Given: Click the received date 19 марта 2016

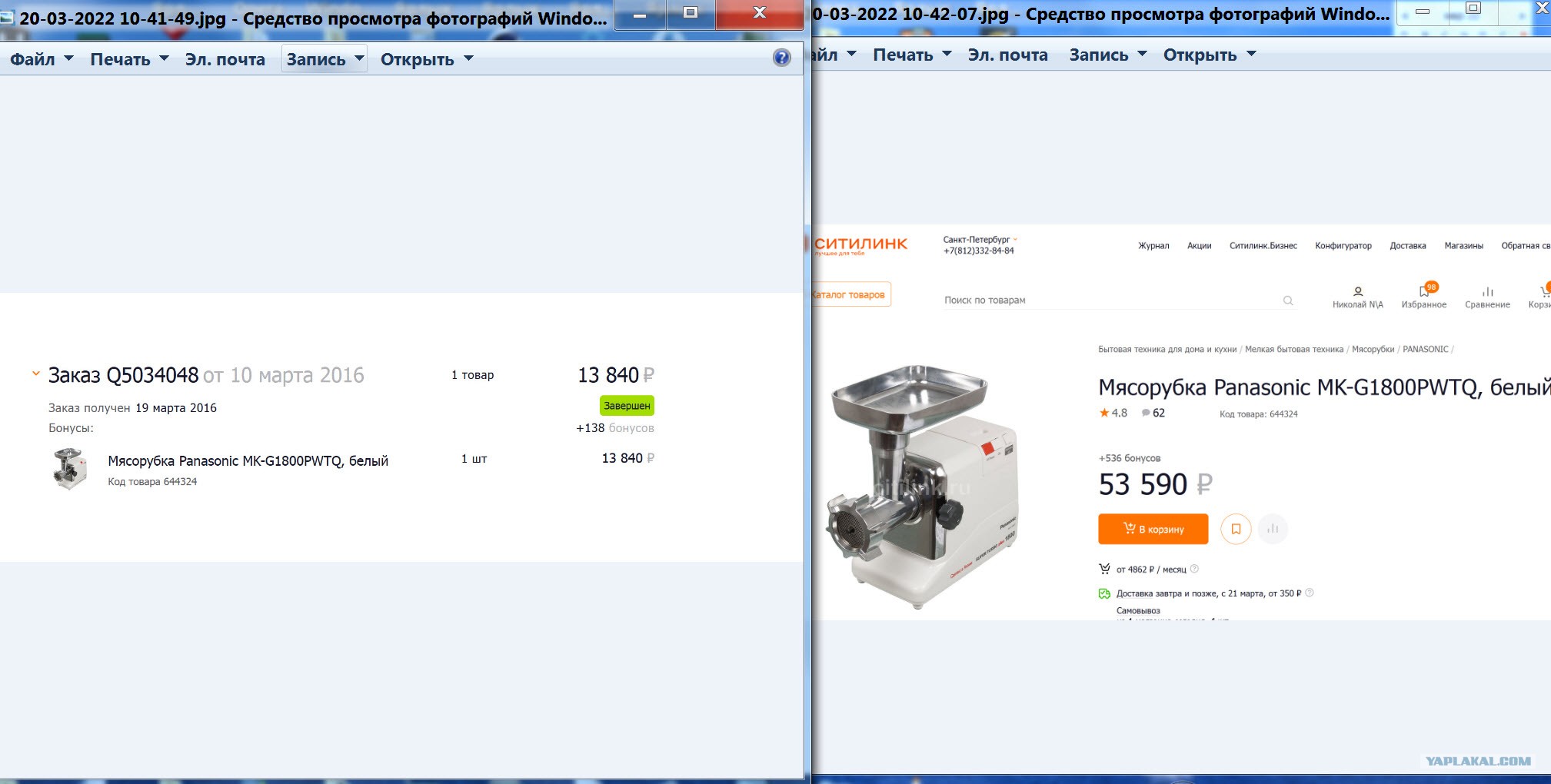Looking at the screenshot, I should pos(176,408).
